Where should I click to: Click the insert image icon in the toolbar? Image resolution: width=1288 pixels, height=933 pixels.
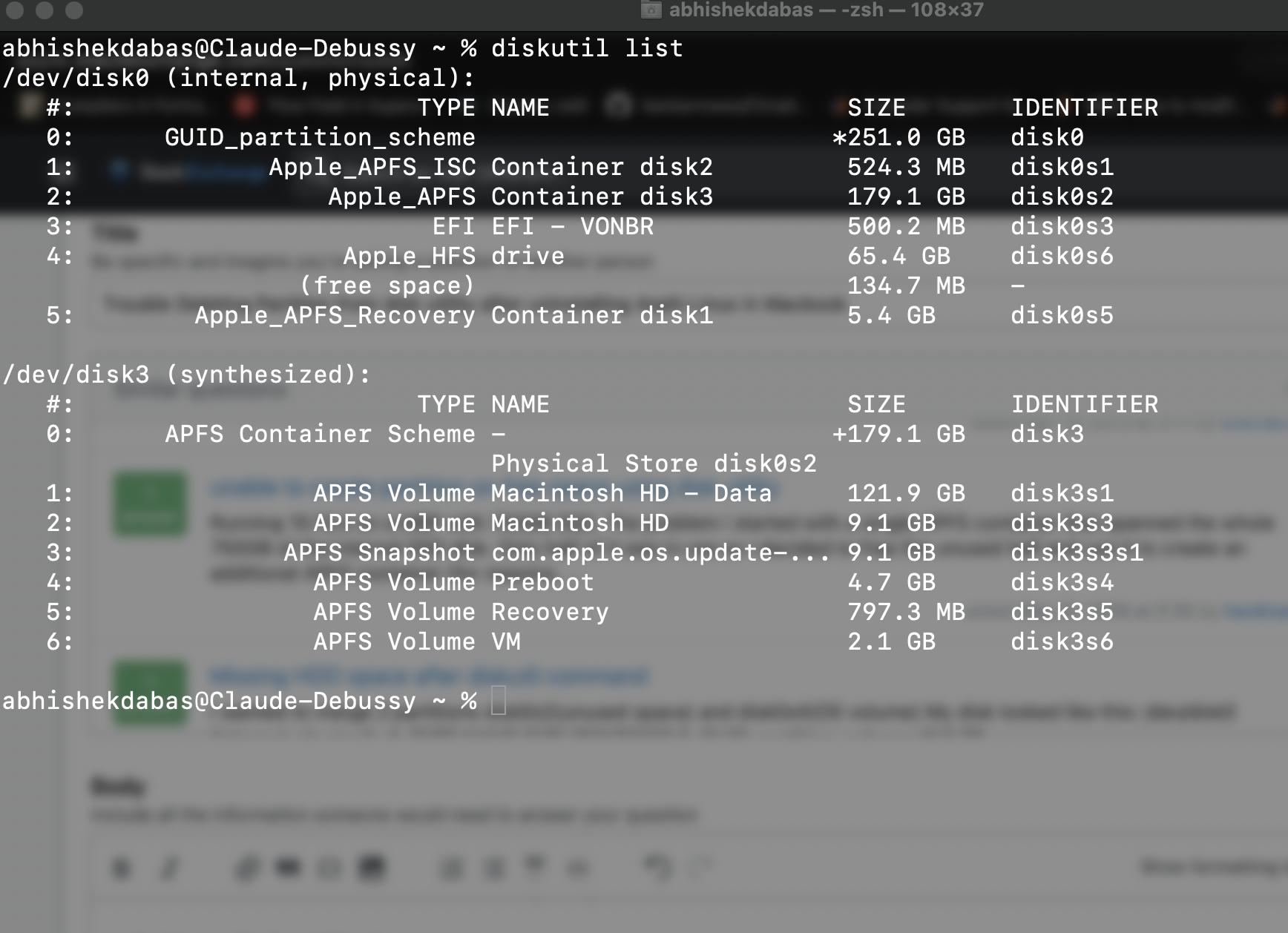point(368,868)
